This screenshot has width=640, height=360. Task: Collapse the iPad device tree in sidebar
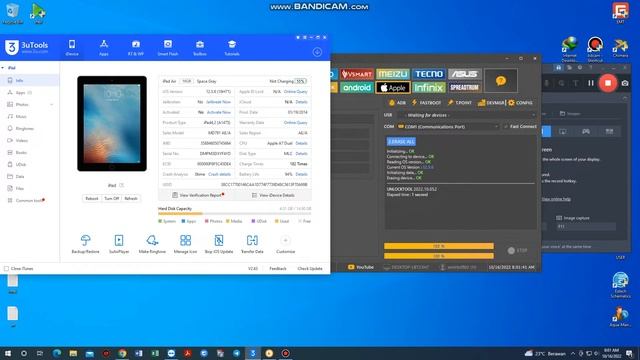[x=3, y=68]
